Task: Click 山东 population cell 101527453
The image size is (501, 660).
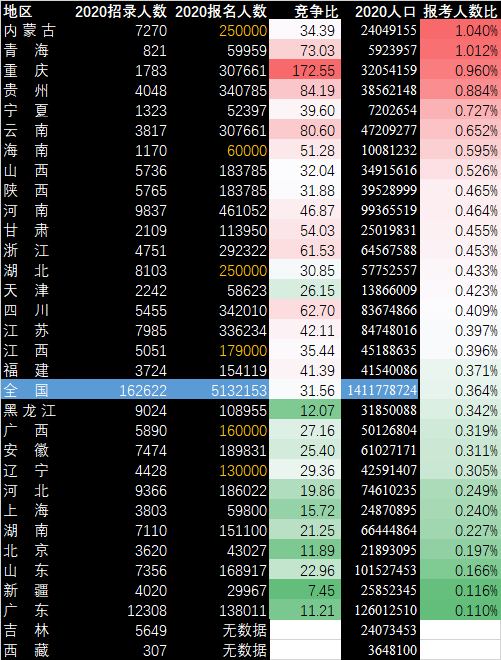Action: coord(385,571)
